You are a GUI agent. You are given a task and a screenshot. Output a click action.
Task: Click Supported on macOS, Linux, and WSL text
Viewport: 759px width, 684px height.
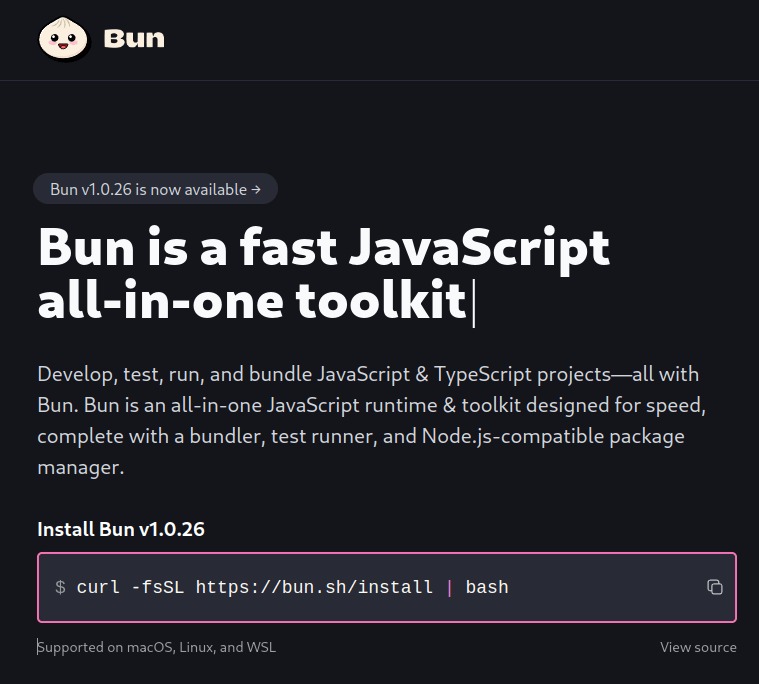click(157, 647)
